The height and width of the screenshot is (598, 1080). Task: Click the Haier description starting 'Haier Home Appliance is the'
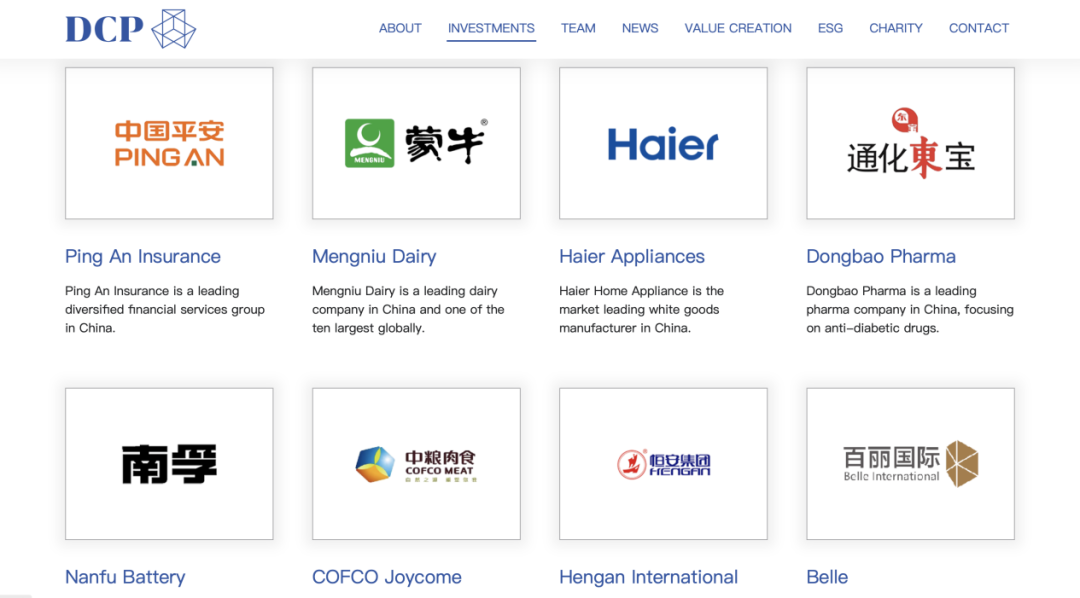coord(641,309)
